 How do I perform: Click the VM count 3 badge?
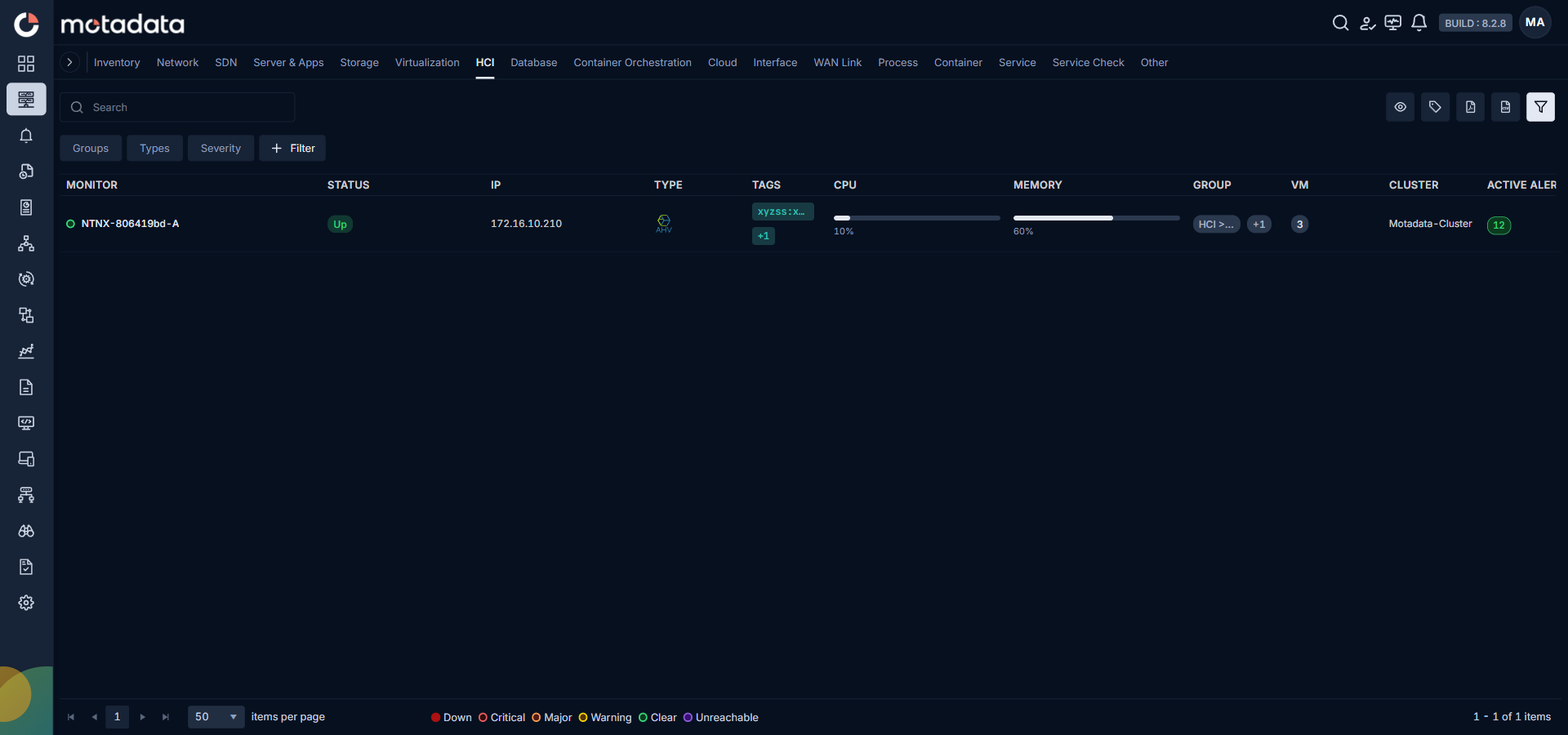(x=1299, y=224)
